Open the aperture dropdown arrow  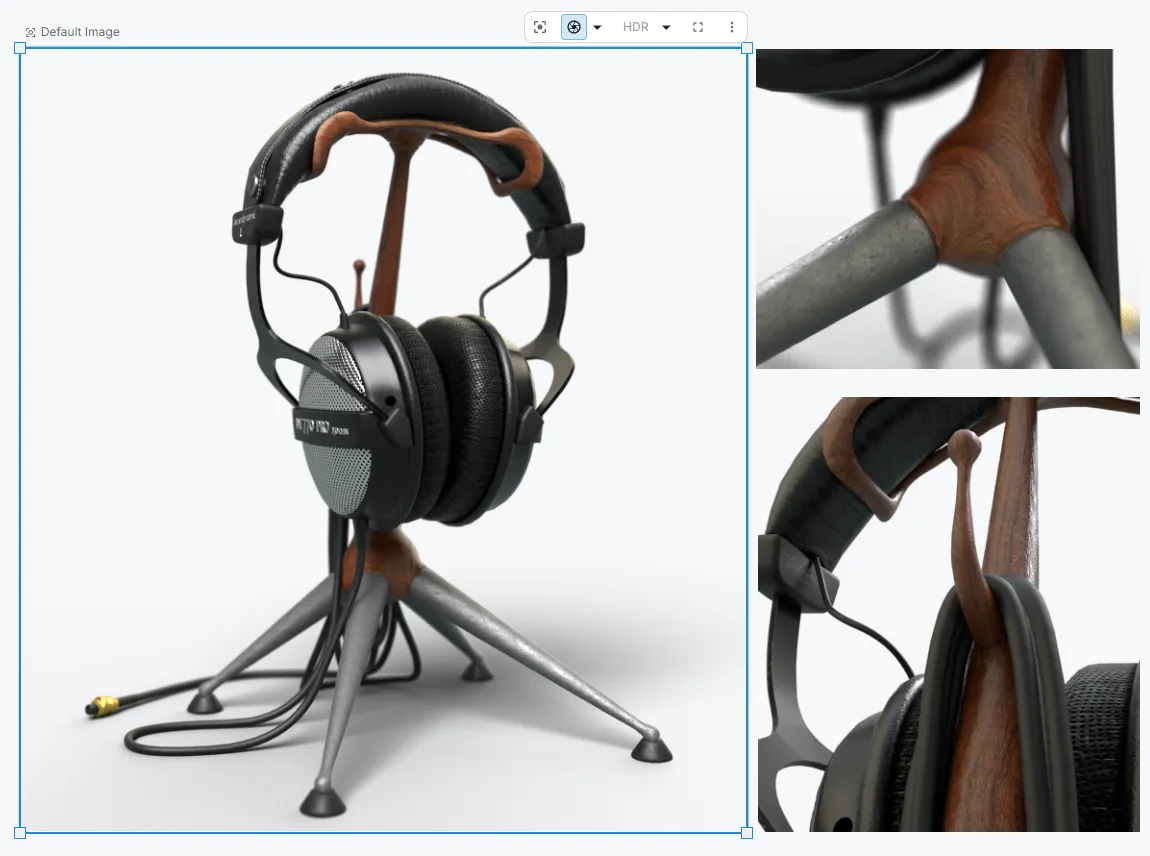(597, 27)
